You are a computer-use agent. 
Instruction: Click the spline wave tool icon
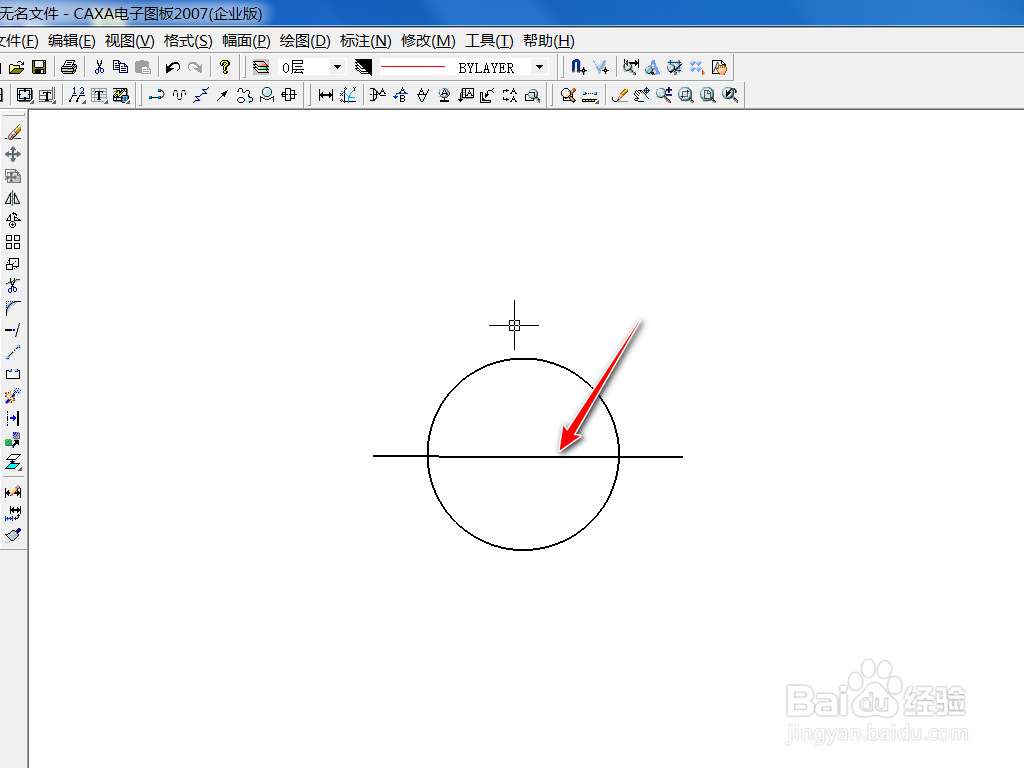click(x=179, y=95)
